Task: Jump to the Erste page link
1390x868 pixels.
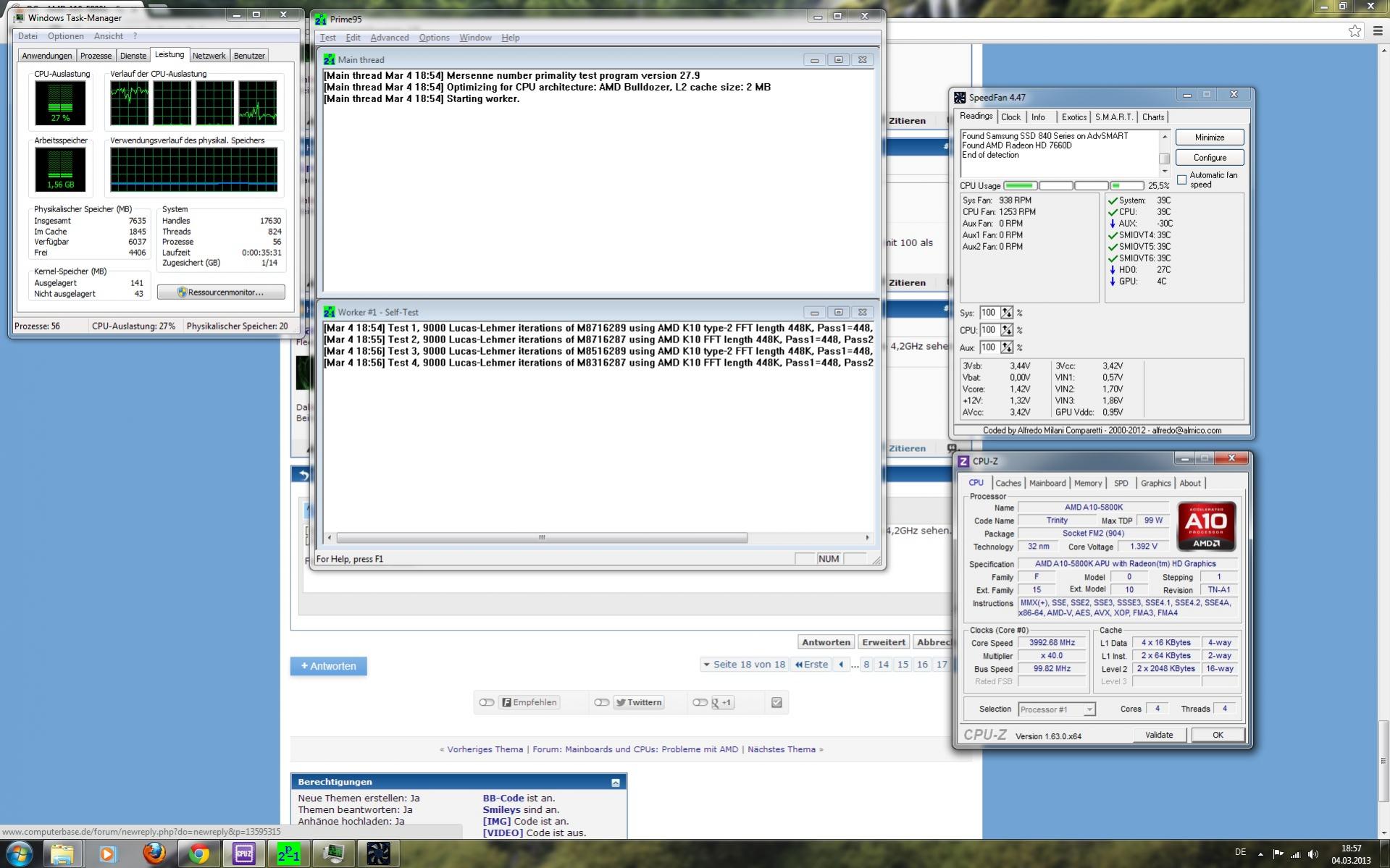Action: point(811,665)
